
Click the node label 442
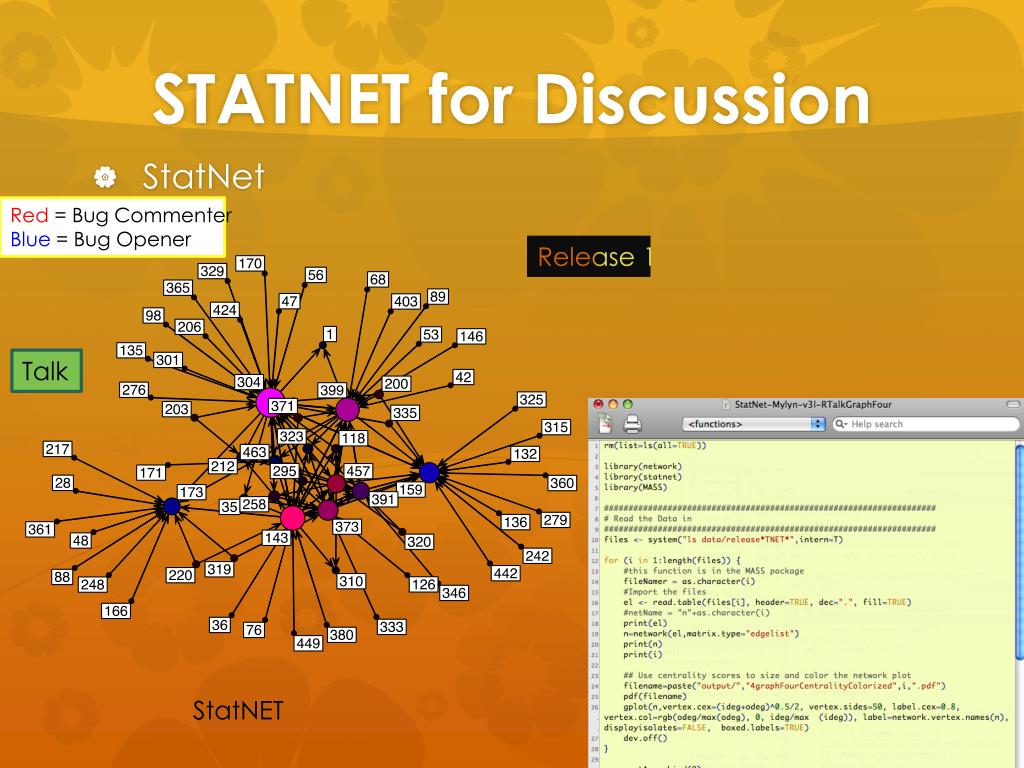tap(506, 573)
